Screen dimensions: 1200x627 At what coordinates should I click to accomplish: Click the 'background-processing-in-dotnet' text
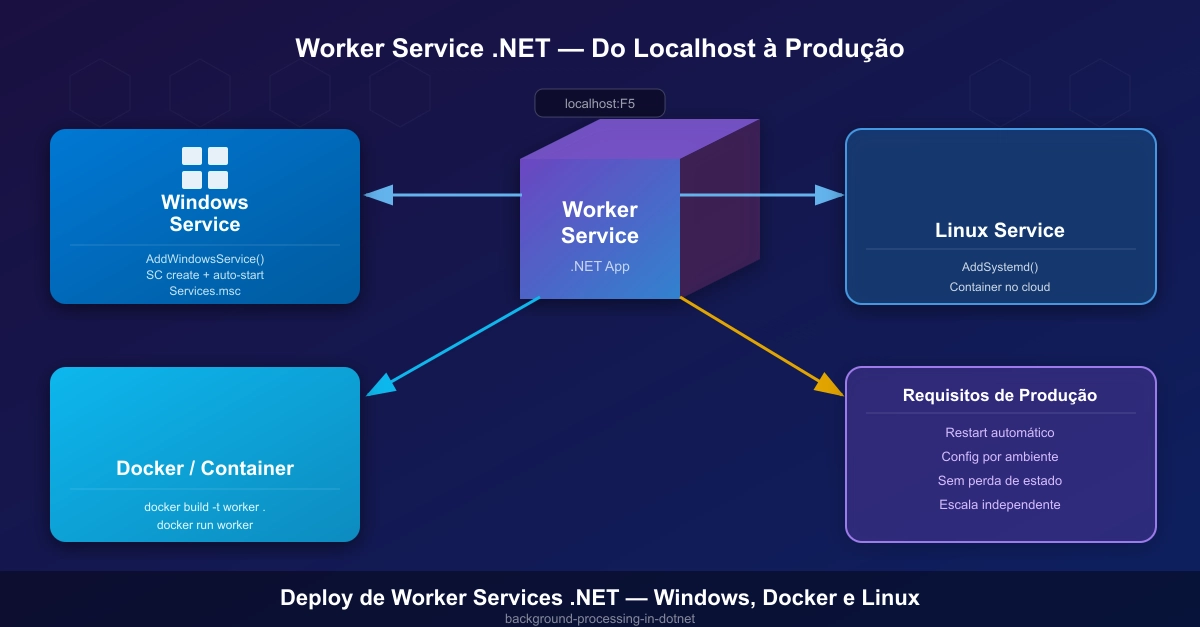coord(600,619)
